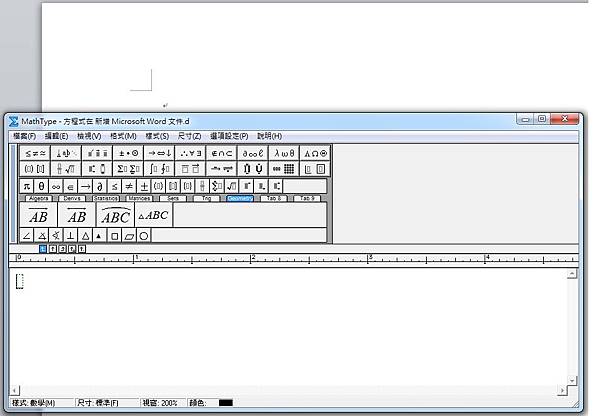Select the right-aligned tab stop button
600x416 pixels.
tap(62, 249)
